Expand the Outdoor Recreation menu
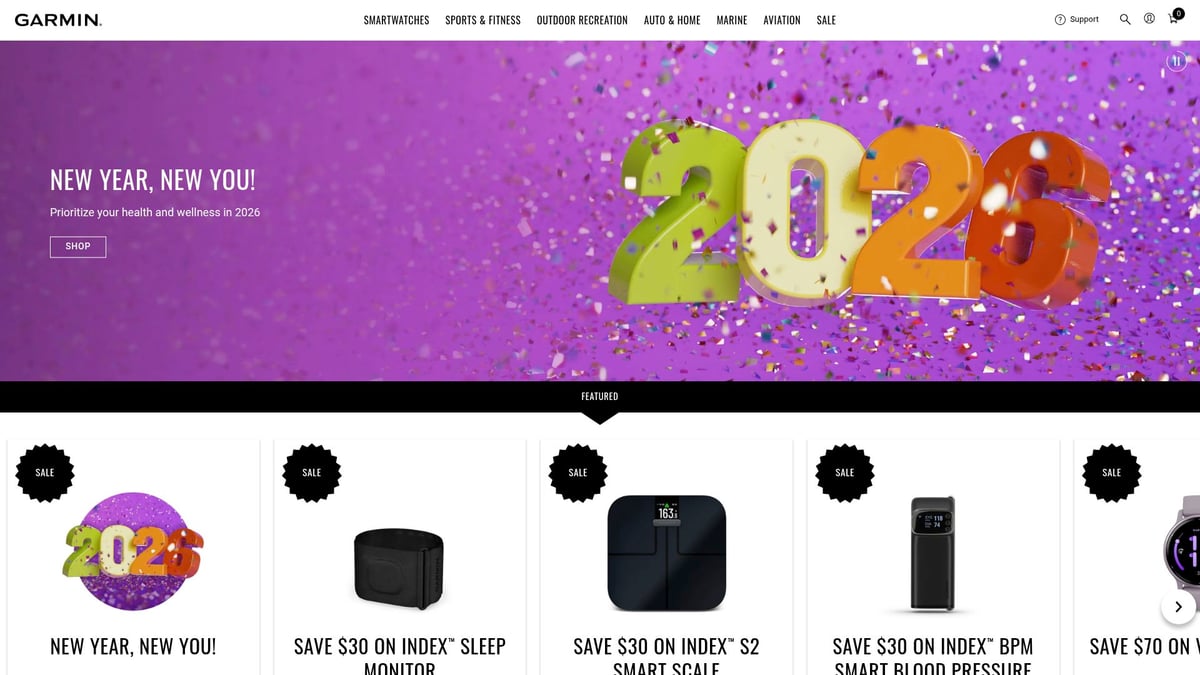Image resolution: width=1200 pixels, height=675 pixels. tap(582, 20)
